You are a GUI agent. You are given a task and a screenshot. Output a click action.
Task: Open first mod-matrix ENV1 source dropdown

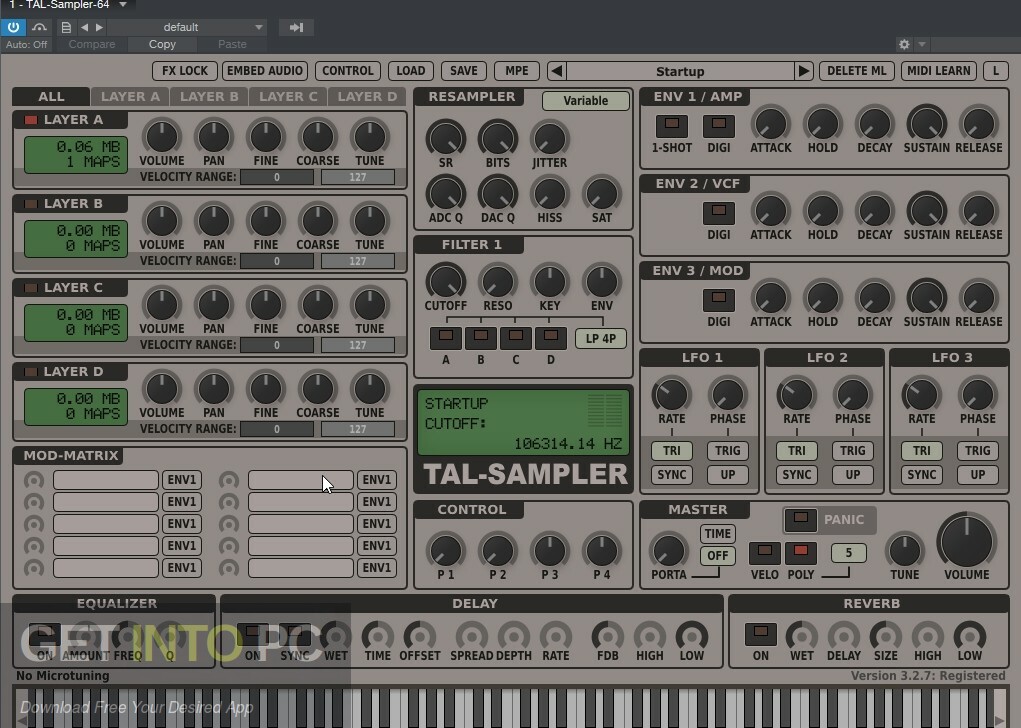pyautogui.click(x=182, y=480)
